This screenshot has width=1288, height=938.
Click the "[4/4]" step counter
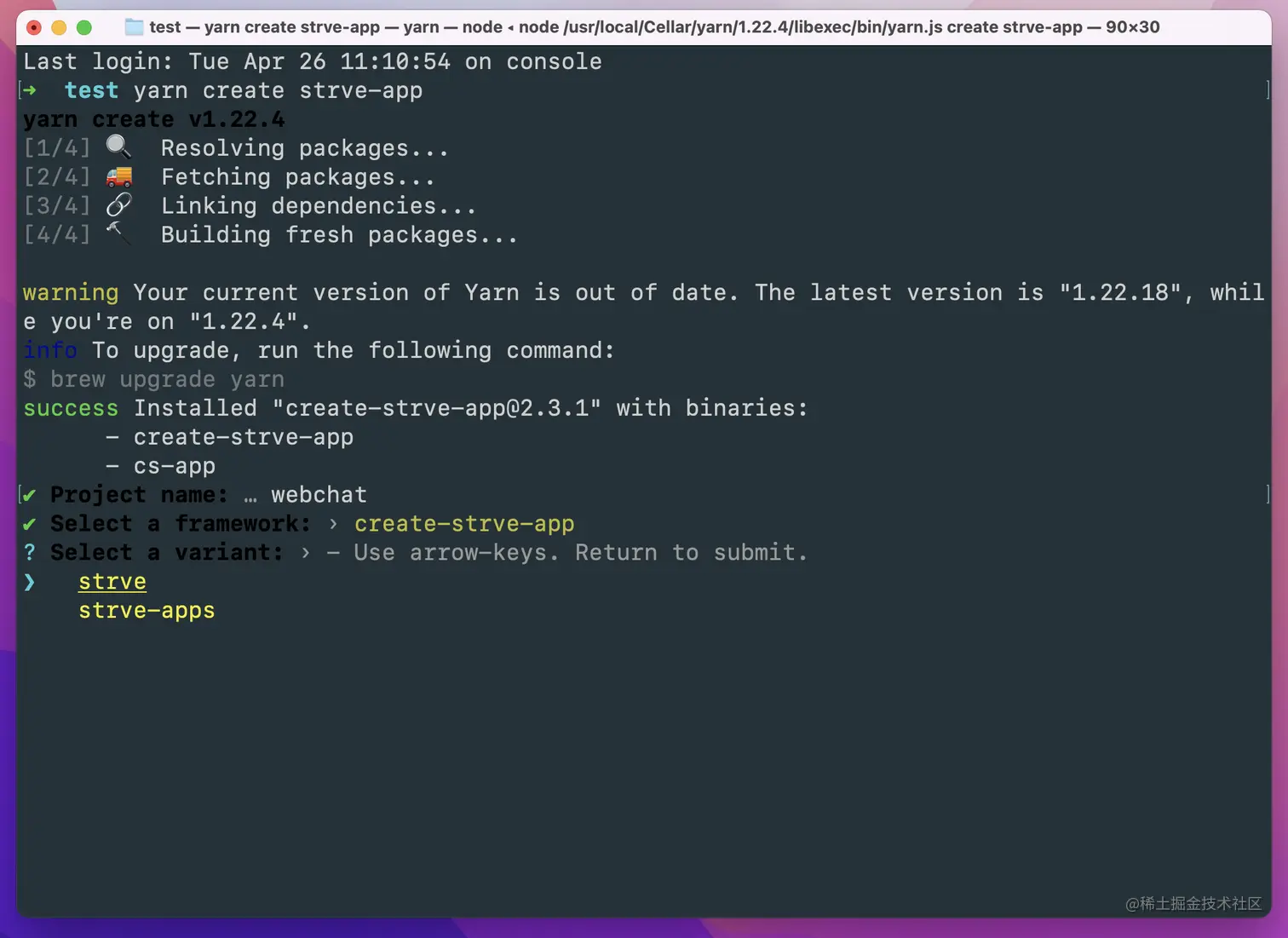(57, 234)
